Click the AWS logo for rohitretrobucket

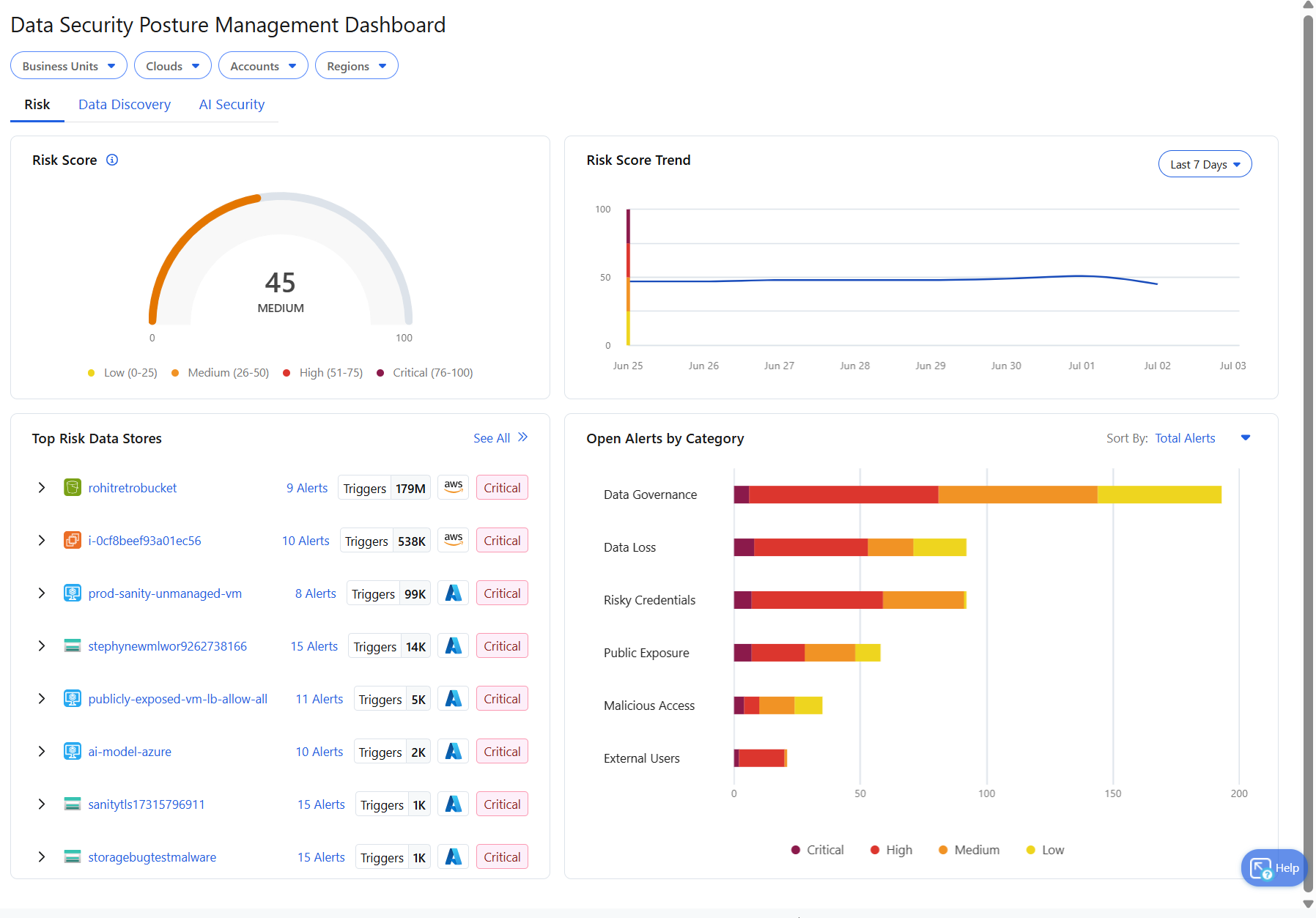[454, 487]
